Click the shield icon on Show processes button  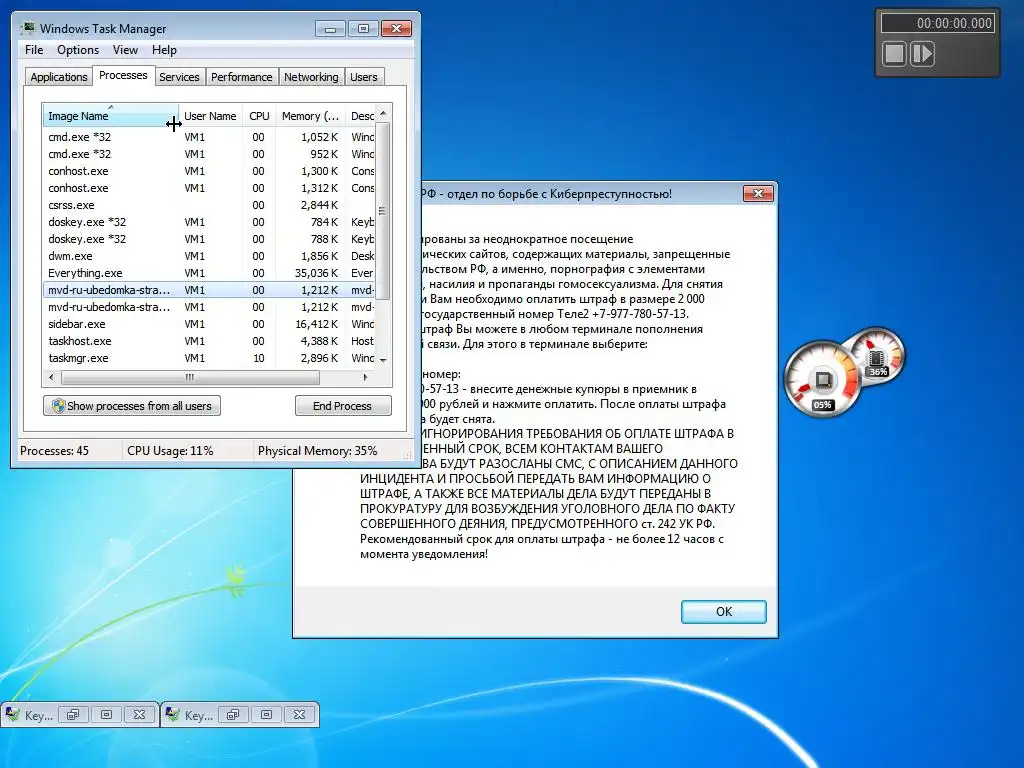tap(58, 406)
